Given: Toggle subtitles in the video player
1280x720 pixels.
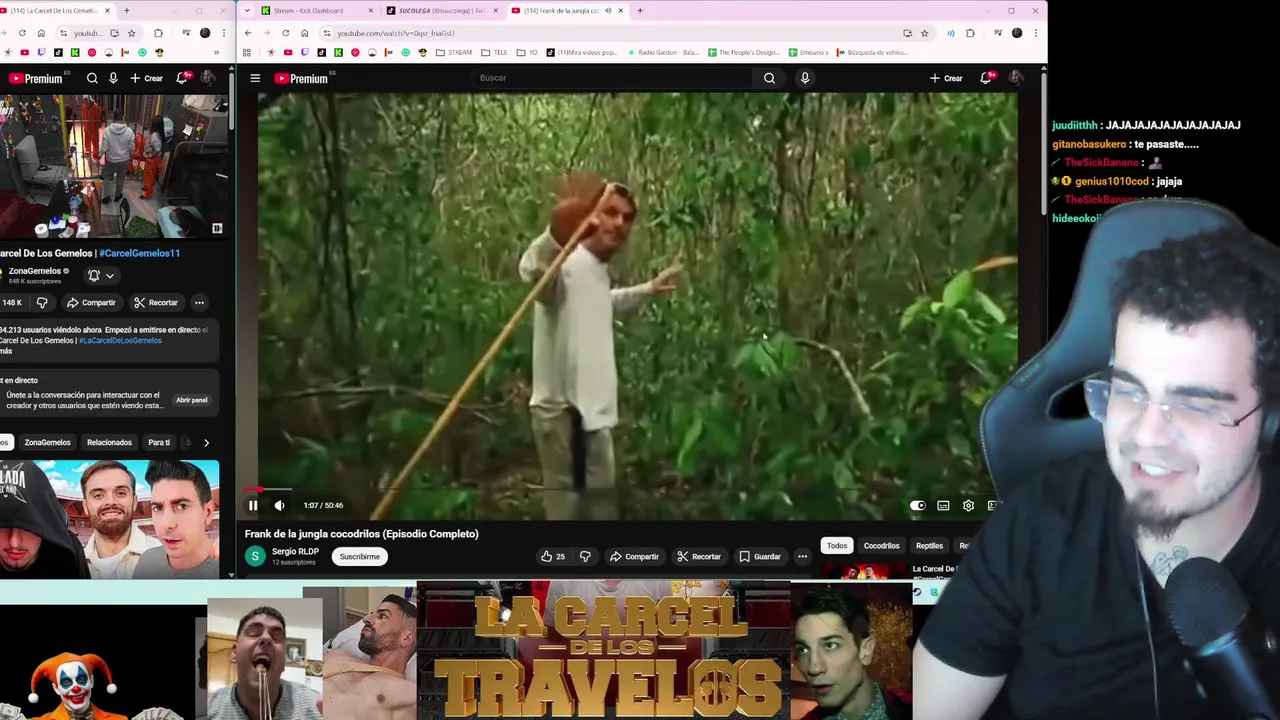Looking at the screenshot, I should tap(943, 505).
